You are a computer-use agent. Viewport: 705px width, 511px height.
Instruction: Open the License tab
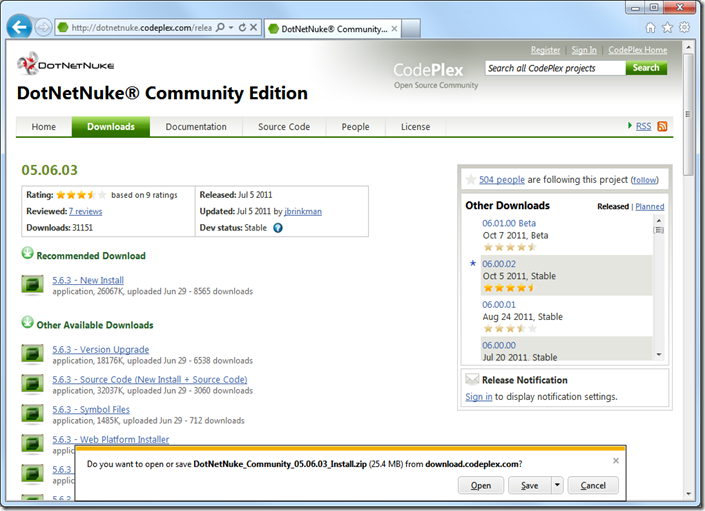point(415,127)
